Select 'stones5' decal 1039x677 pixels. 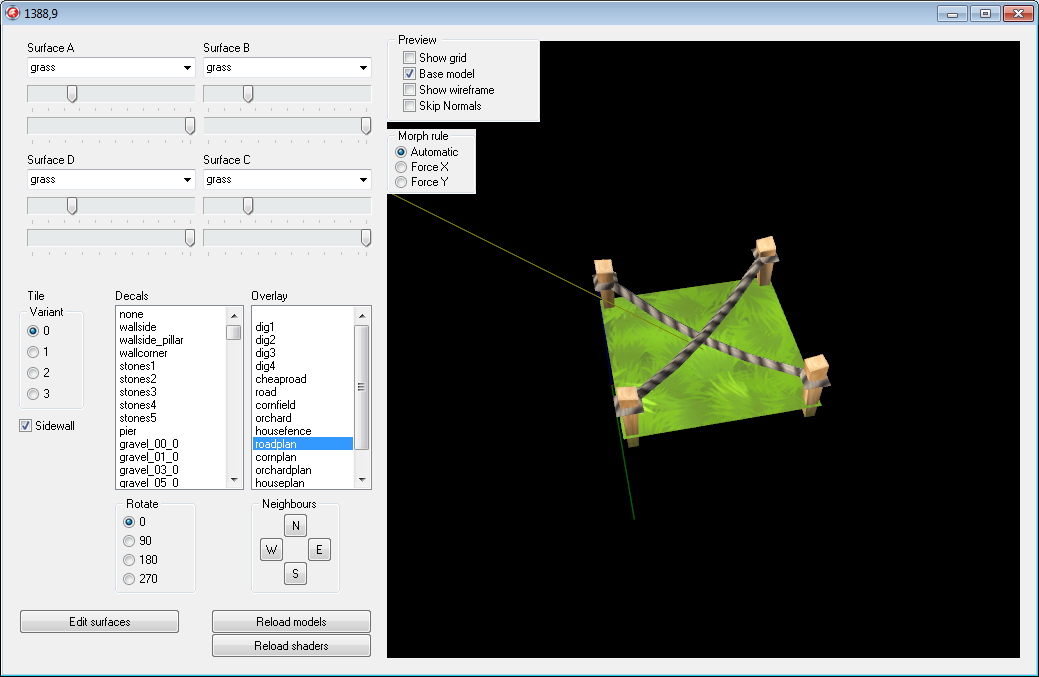[x=171, y=418]
